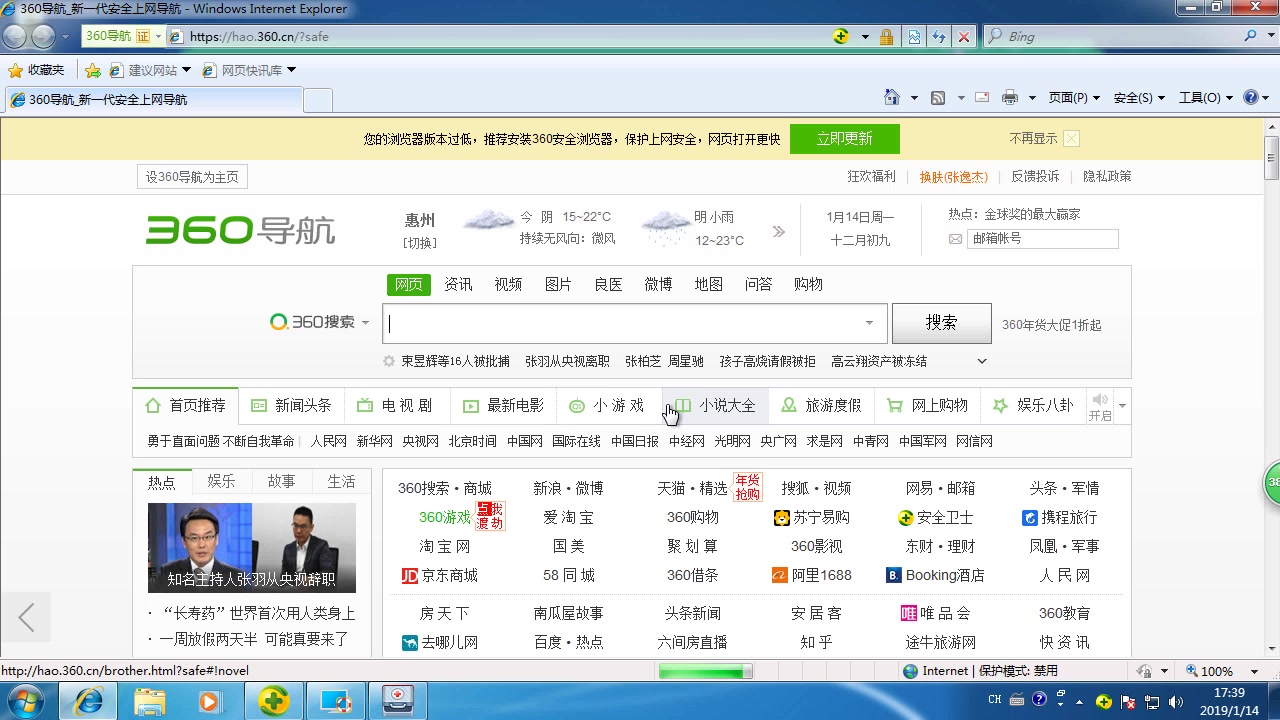This screenshot has height=720, width=1280.
Task: Open search box suggestion dropdown arrow
Action: tap(869, 323)
